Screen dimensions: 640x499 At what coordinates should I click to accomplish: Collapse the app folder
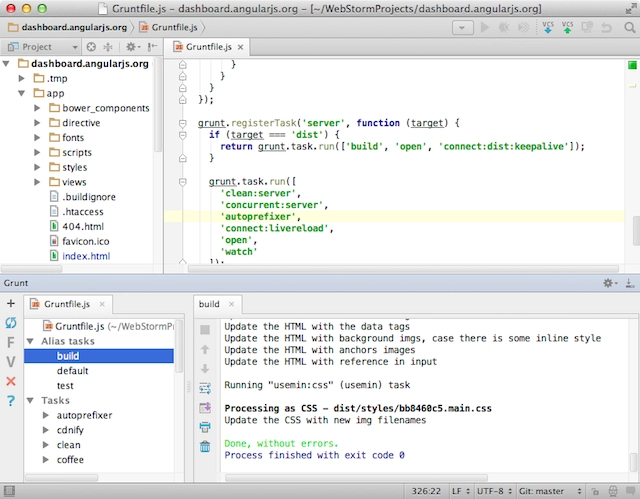pos(22,93)
